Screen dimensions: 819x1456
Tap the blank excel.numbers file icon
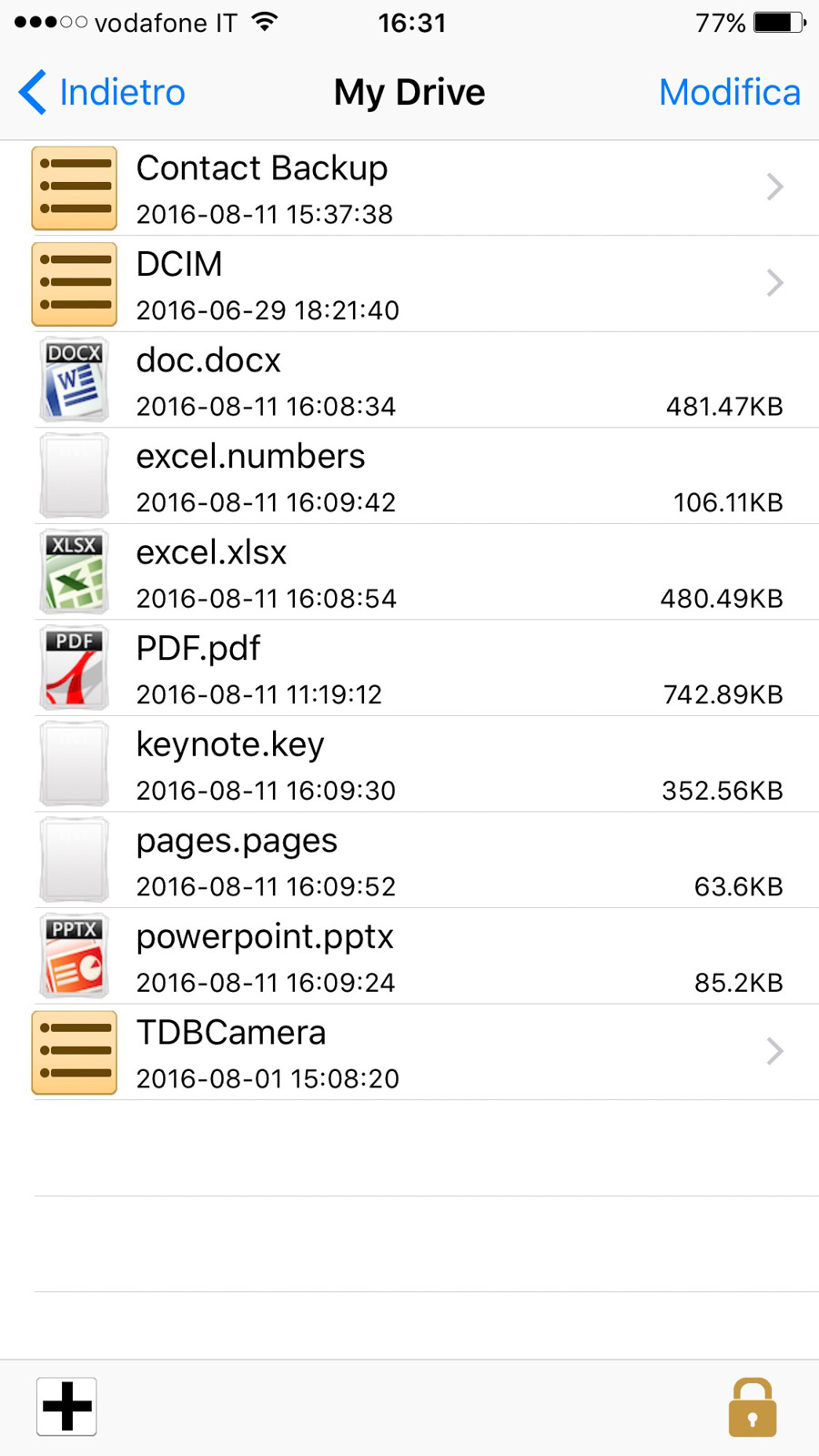click(x=75, y=476)
